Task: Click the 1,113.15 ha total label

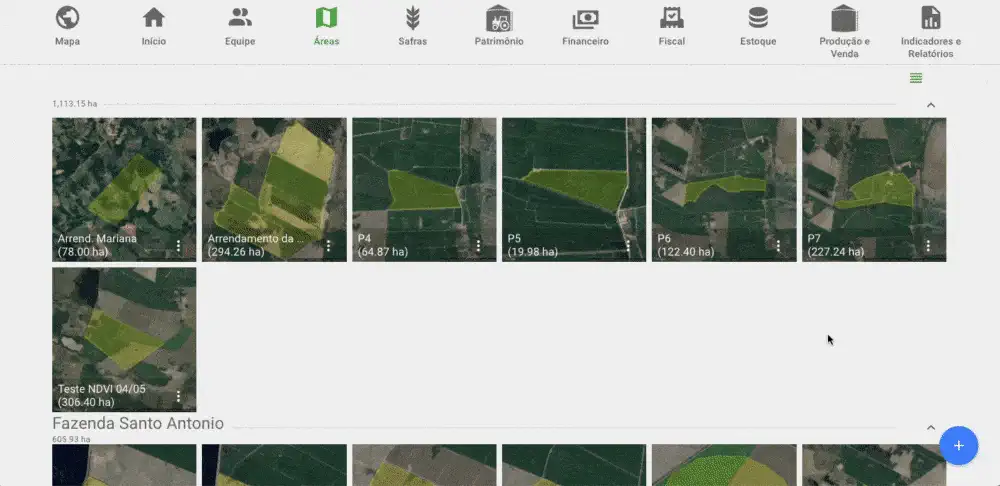Action: (x=75, y=104)
